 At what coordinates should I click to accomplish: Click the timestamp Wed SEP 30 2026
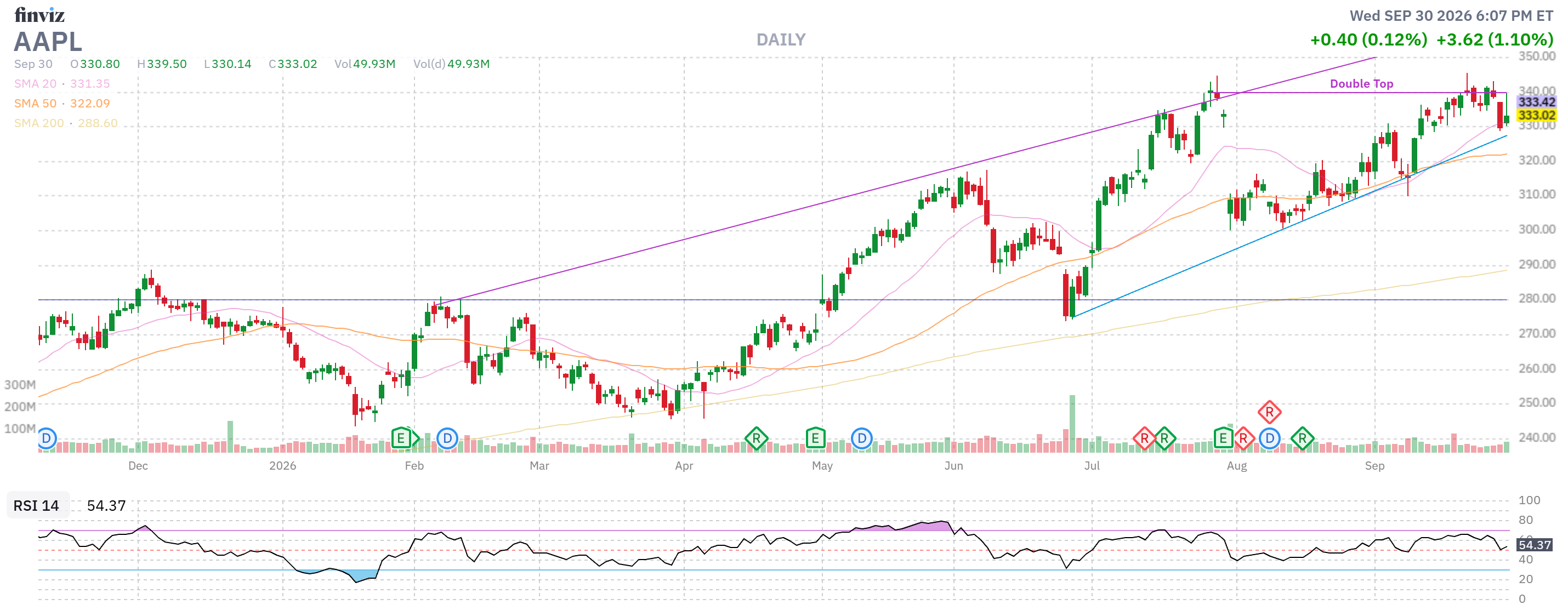tap(1451, 16)
